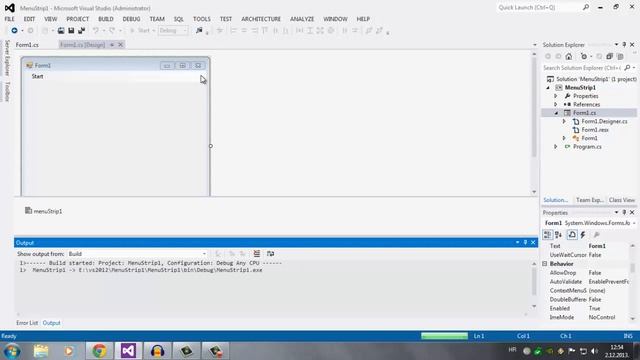Expand the Form1.Designer.cs node
This screenshot has width=640, height=360.
tap(564, 121)
